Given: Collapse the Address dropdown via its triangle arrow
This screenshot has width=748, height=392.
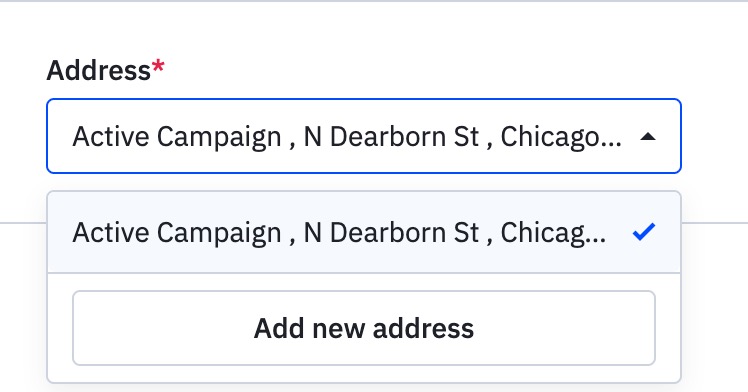Looking at the screenshot, I should coord(647,137).
